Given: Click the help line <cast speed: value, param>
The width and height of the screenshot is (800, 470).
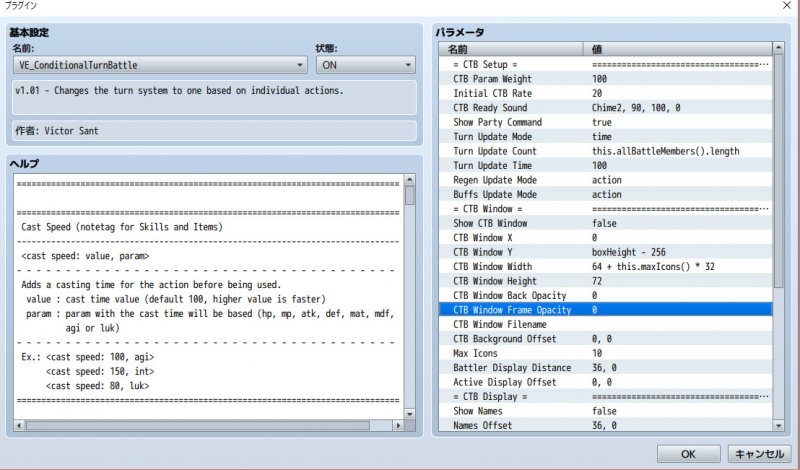Looking at the screenshot, I should point(85,256).
